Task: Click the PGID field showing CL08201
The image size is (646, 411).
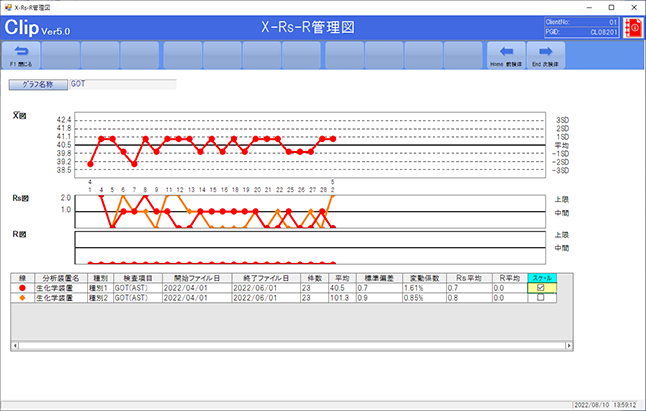Action: pos(581,32)
